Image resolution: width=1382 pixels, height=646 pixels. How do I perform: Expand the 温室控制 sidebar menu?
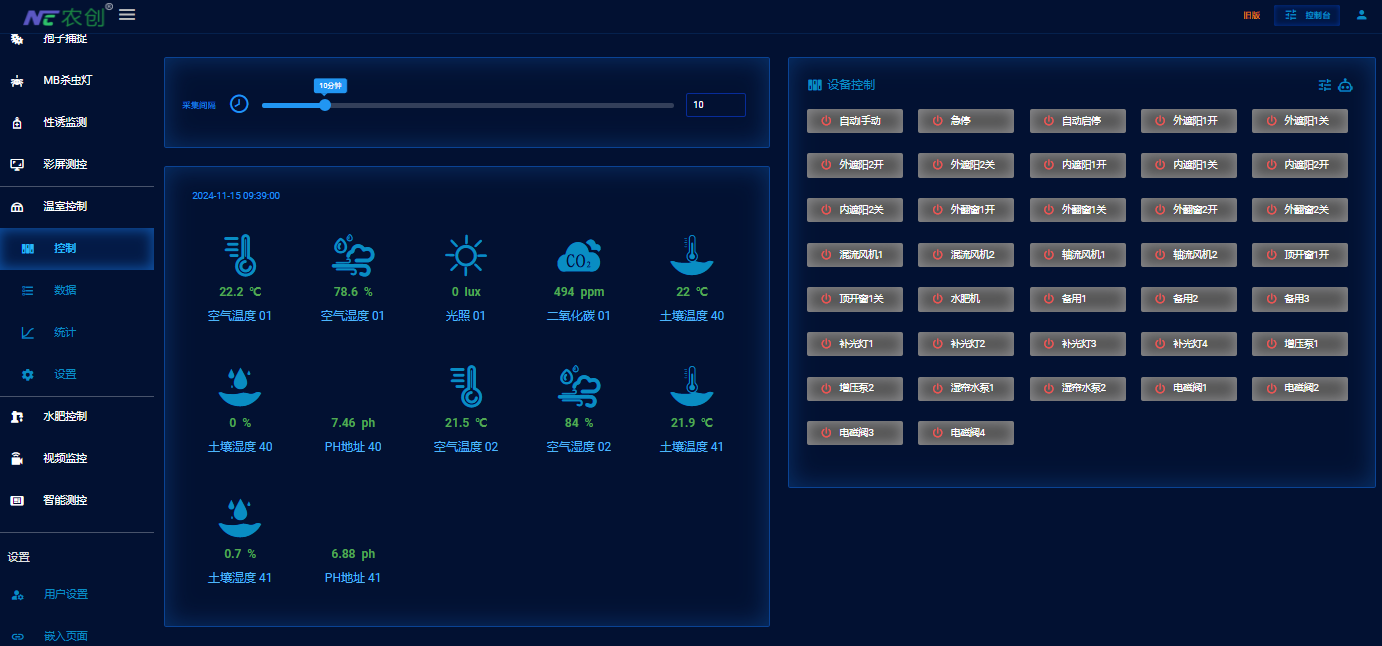(x=65, y=206)
